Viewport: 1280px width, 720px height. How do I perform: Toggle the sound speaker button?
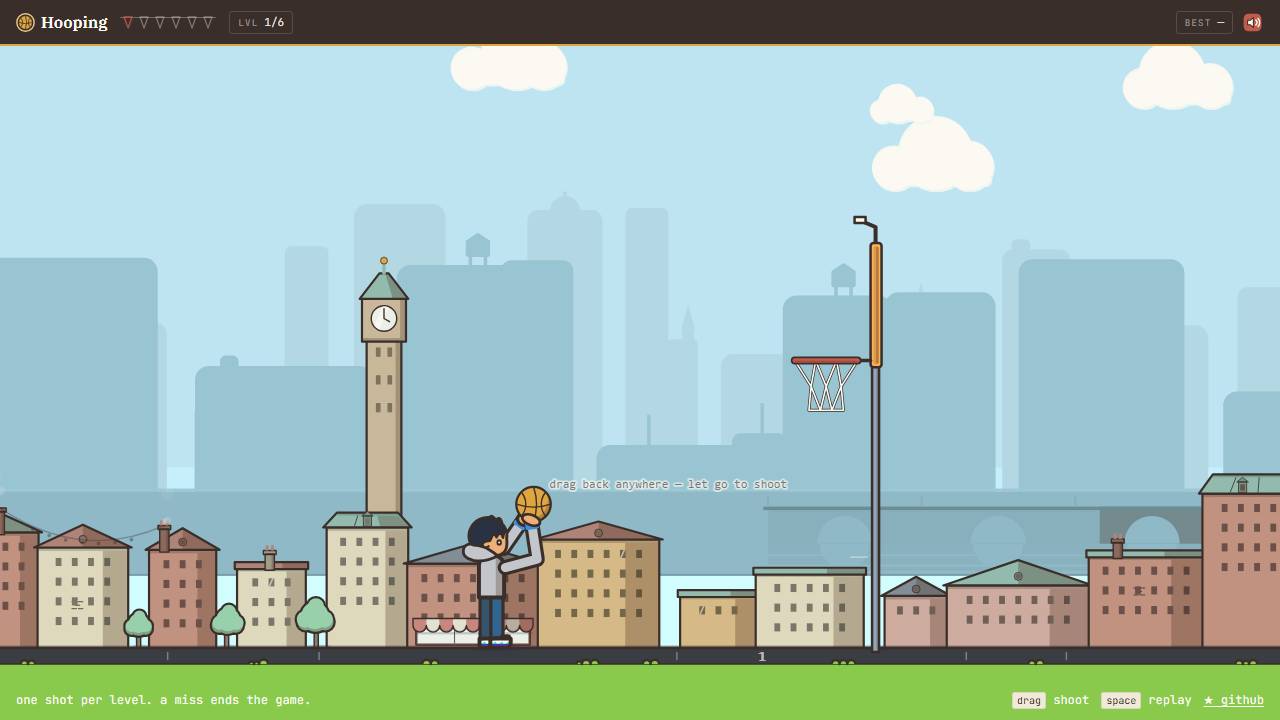tap(1252, 22)
